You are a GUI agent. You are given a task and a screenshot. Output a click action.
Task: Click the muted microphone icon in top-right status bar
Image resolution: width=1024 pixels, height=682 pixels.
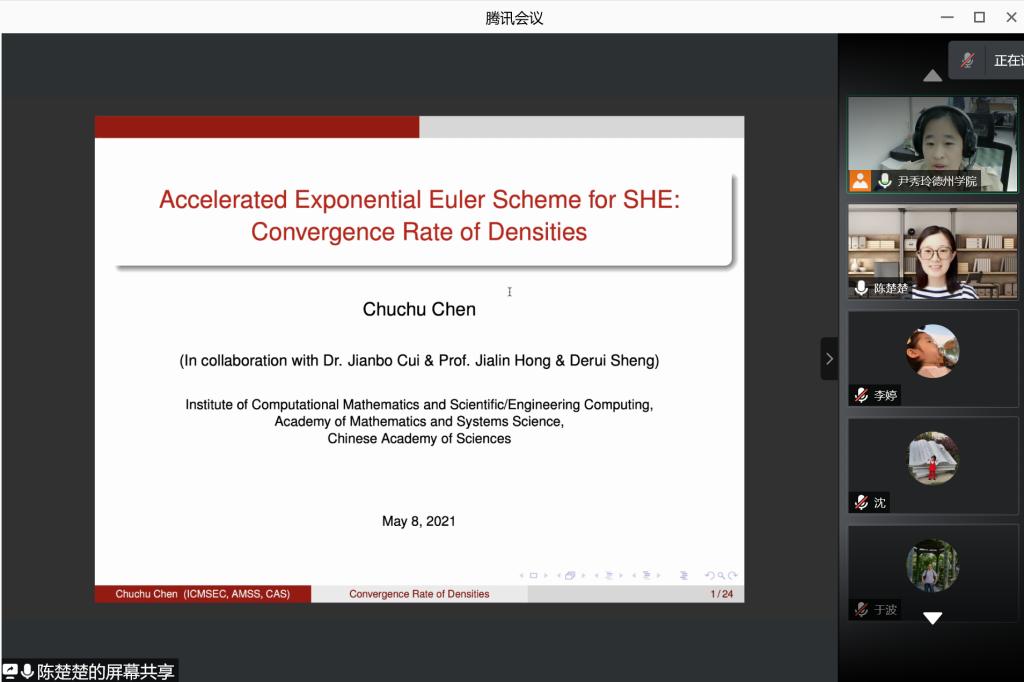coord(967,60)
